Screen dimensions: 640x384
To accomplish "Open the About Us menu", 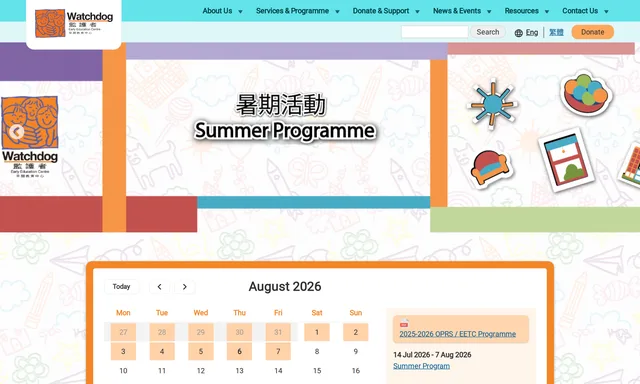I will (x=217, y=11).
